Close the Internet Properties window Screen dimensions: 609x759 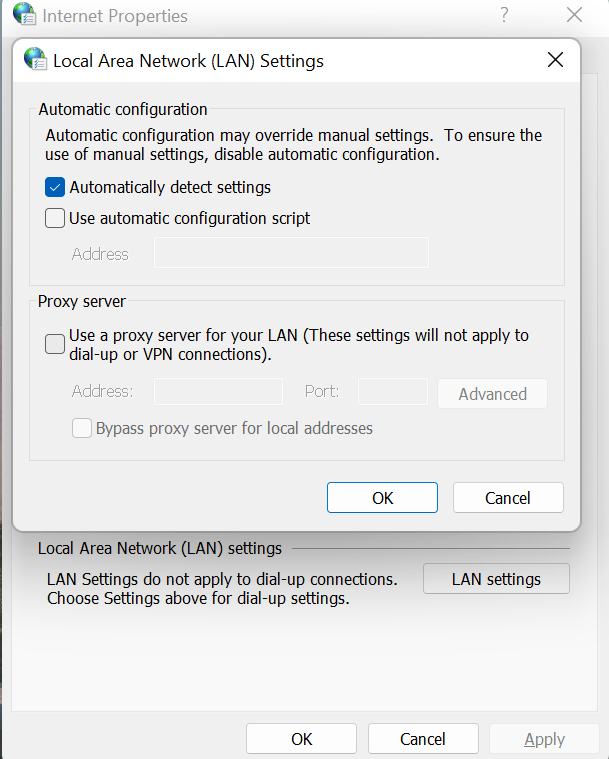[x=574, y=15]
